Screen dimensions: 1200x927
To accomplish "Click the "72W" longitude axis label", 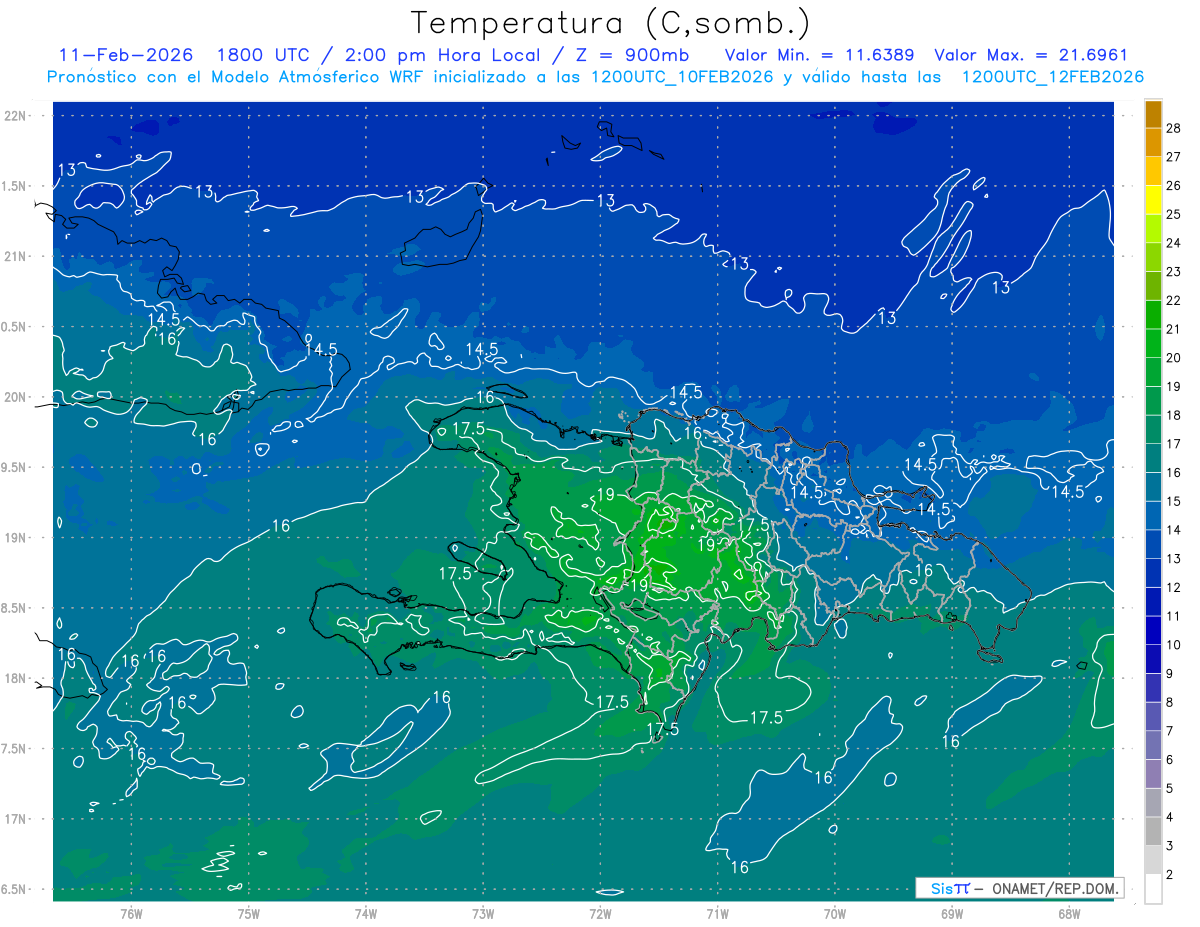I will pyautogui.click(x=600, y=913).
